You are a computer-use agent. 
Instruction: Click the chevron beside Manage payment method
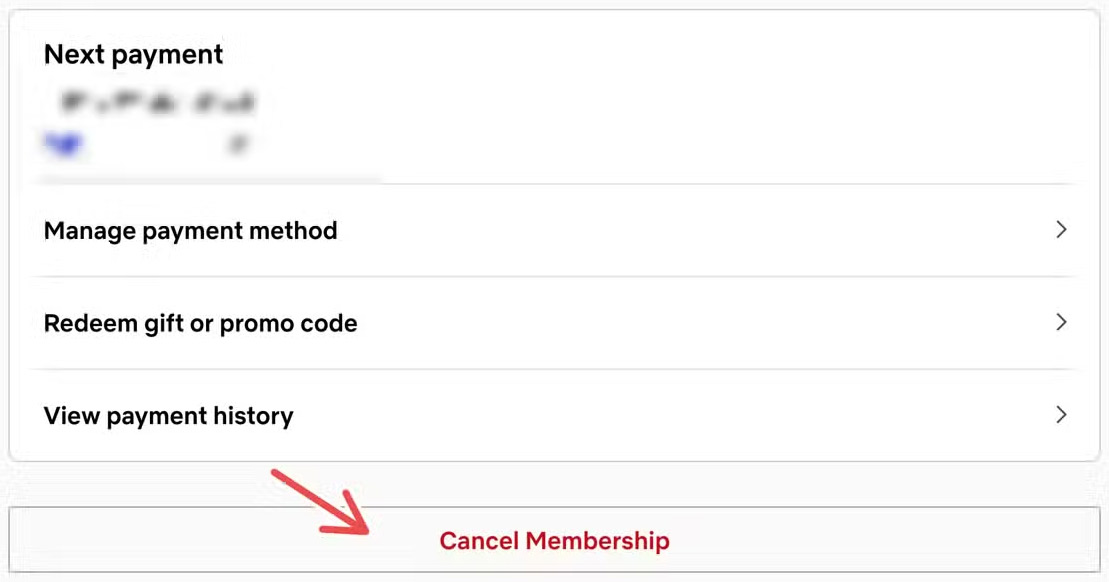[x=1062, y=230]
